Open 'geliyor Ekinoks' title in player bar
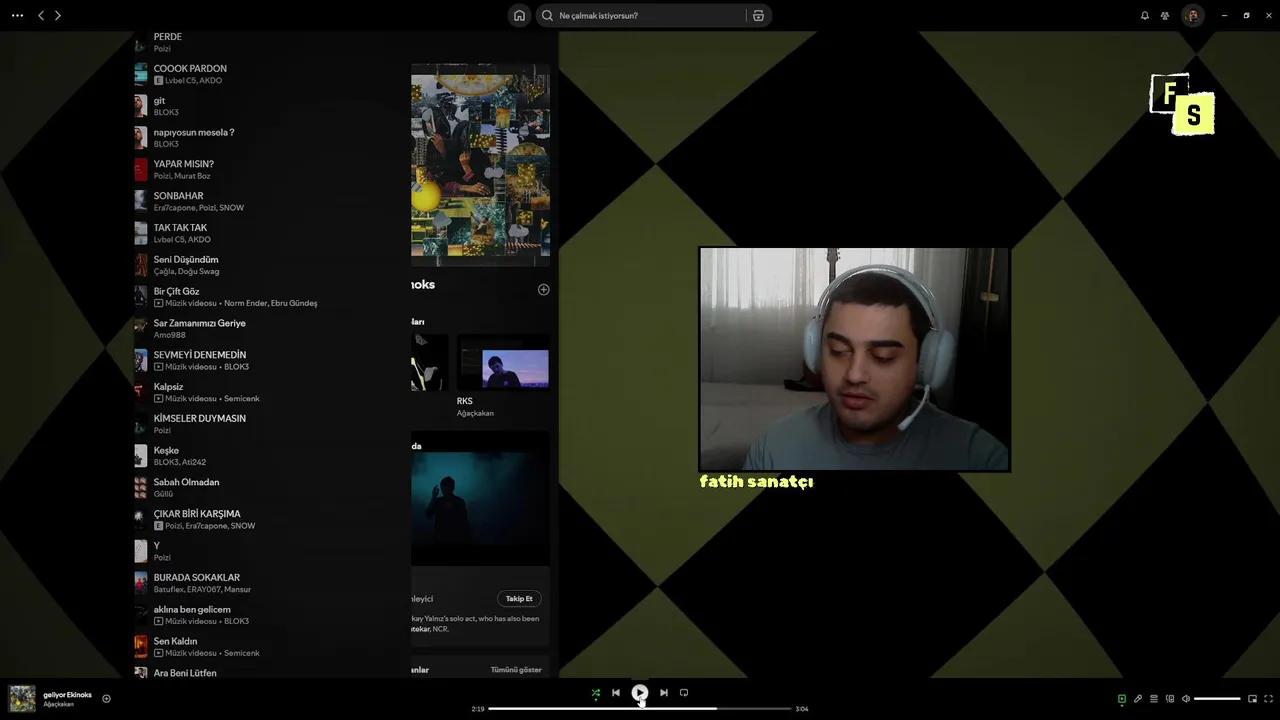Image resolution: width=1280 pixels, height=720 pixels. (x=67, y=694)
